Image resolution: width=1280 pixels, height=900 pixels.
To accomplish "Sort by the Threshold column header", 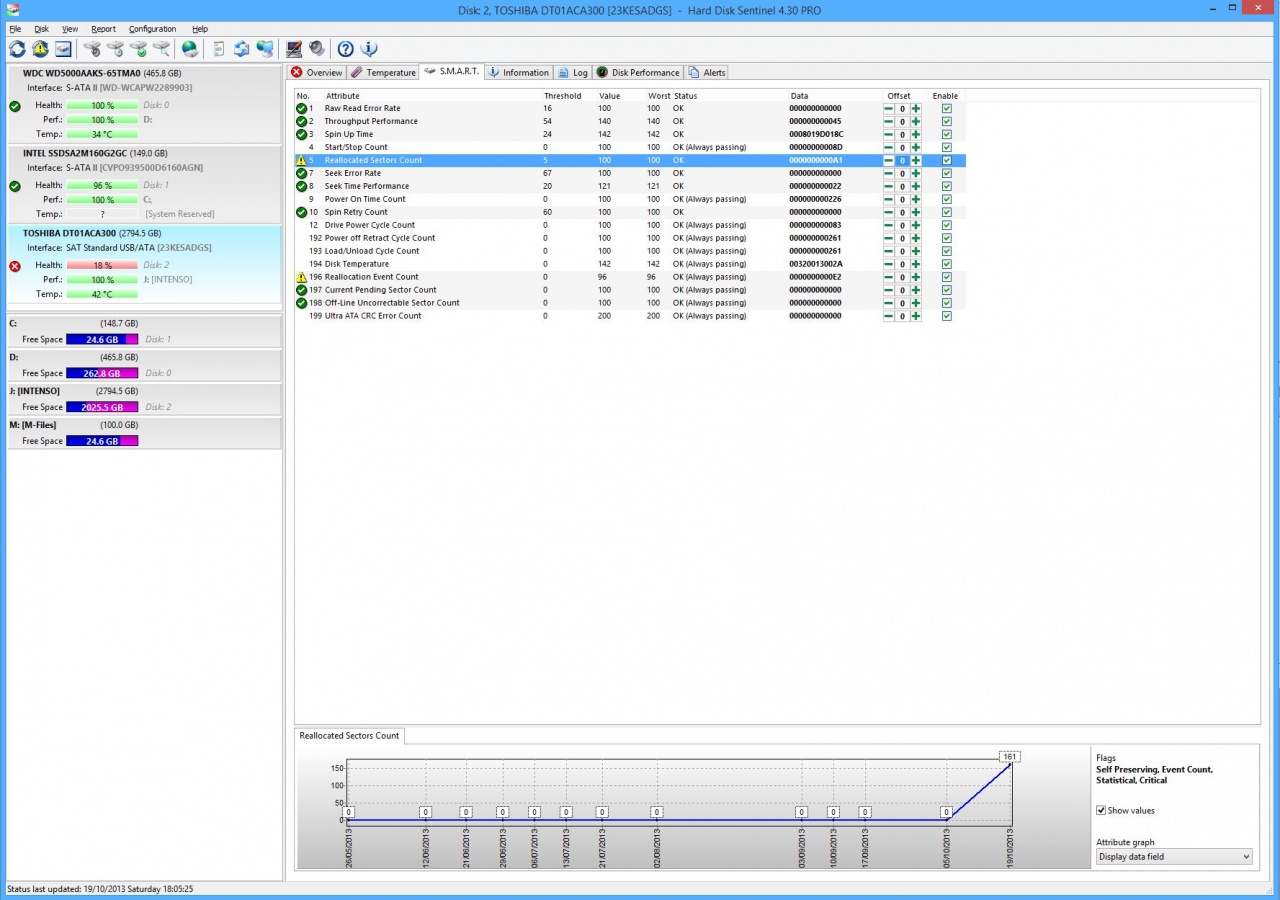I will tap(562, 96).
